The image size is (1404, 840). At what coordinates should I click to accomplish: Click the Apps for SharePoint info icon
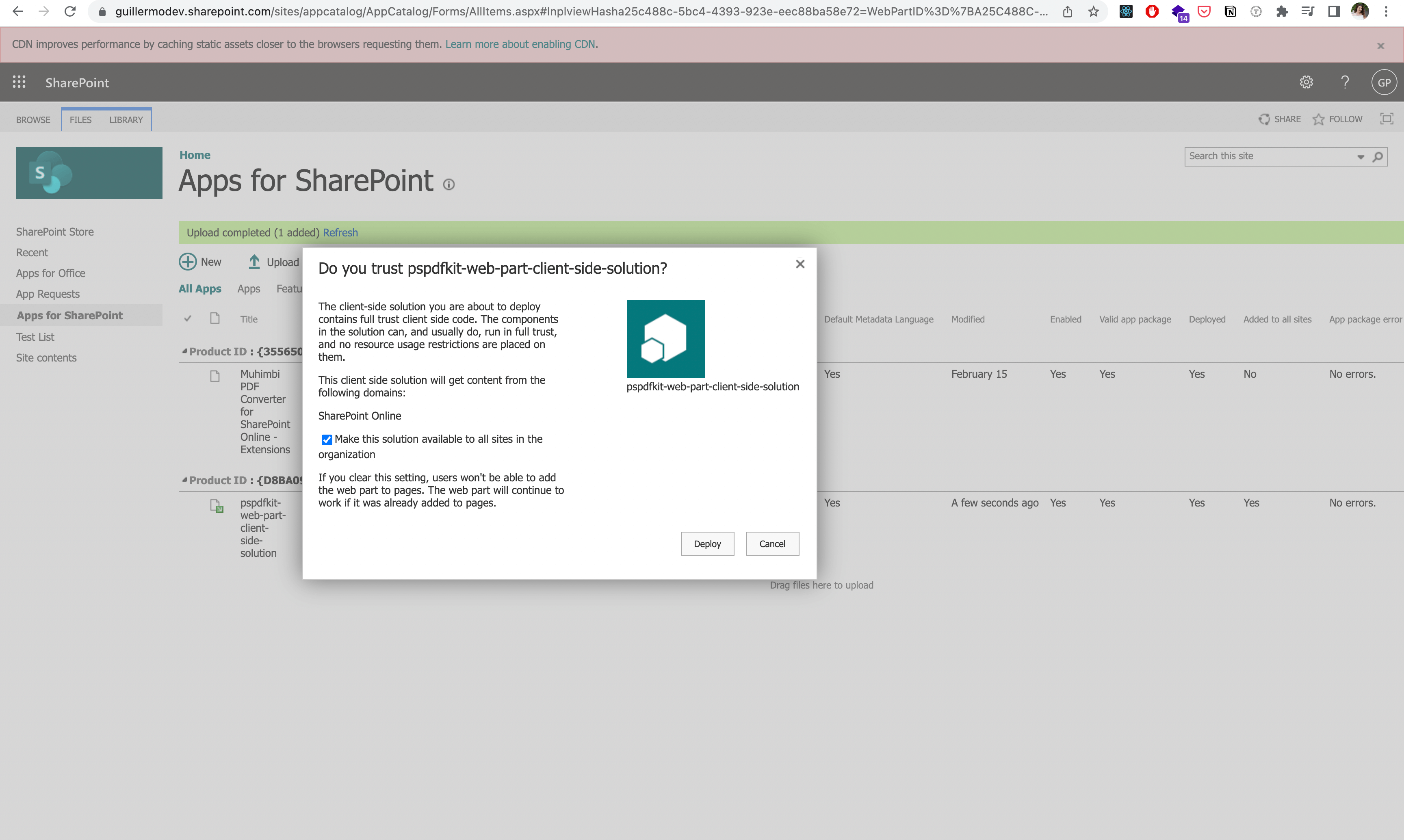(448, 184)
